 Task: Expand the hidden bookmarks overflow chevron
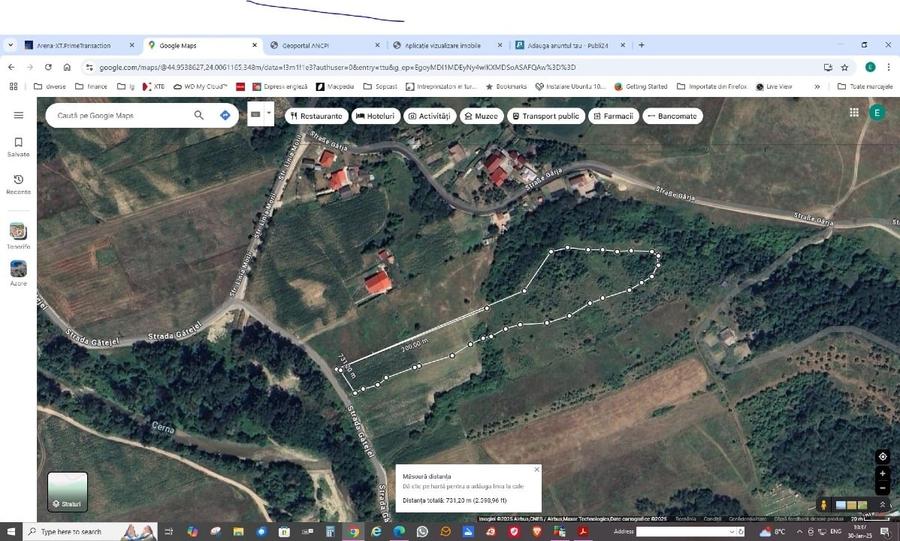pyautogui.click(x=817, y=87)
